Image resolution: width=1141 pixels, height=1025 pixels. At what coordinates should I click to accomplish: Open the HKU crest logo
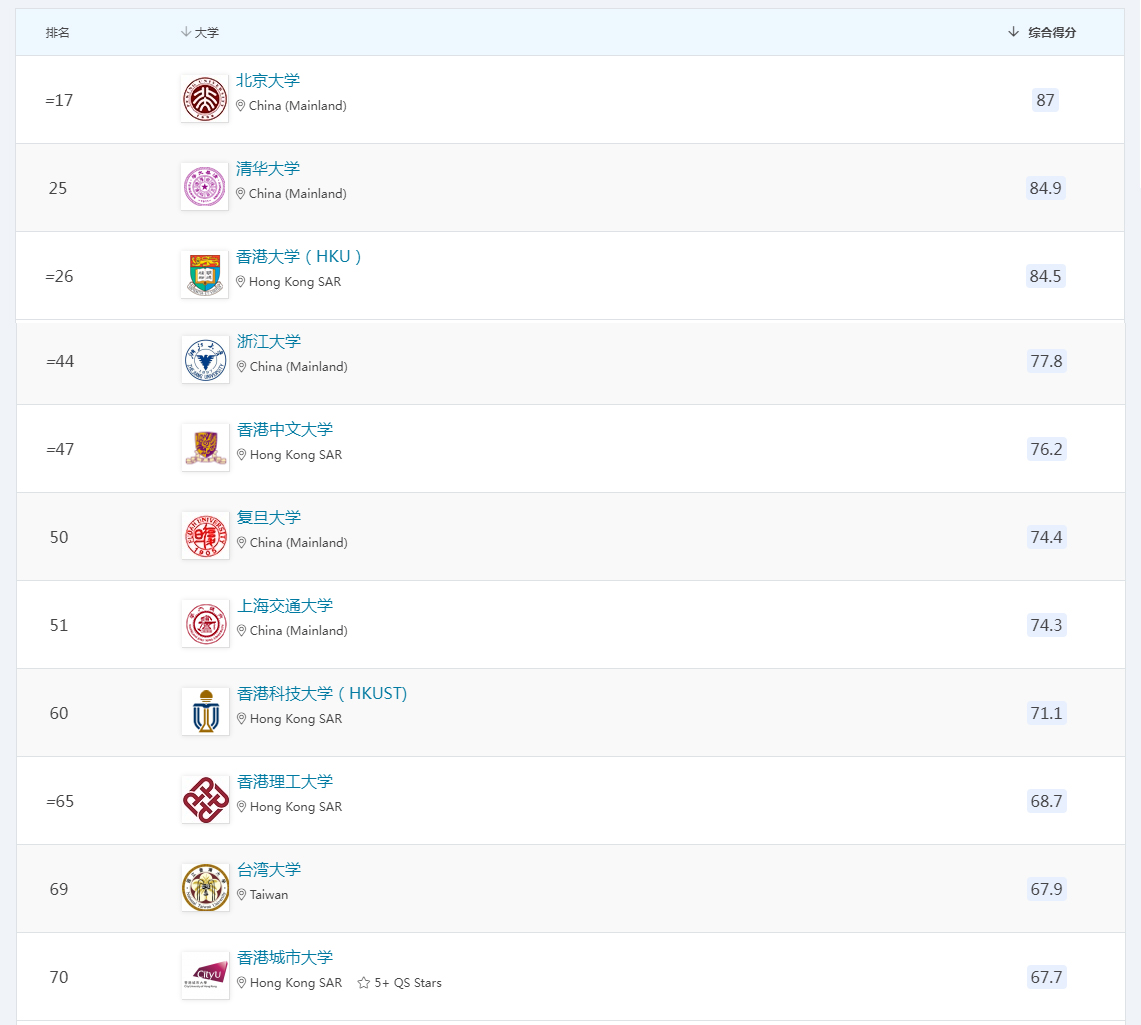[x=204, y=275]
